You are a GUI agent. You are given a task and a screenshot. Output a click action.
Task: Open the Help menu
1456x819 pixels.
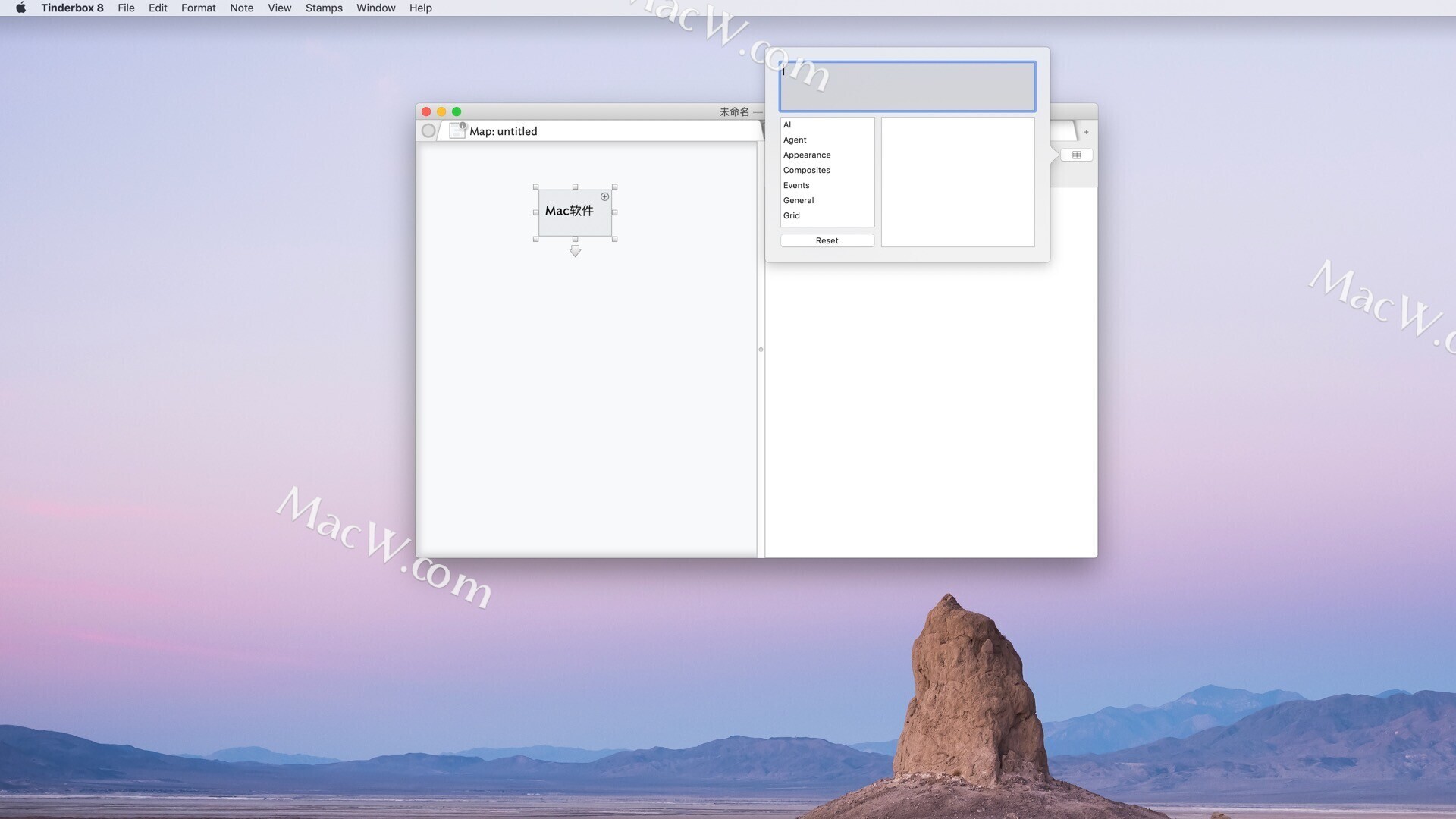pos(421,8)
